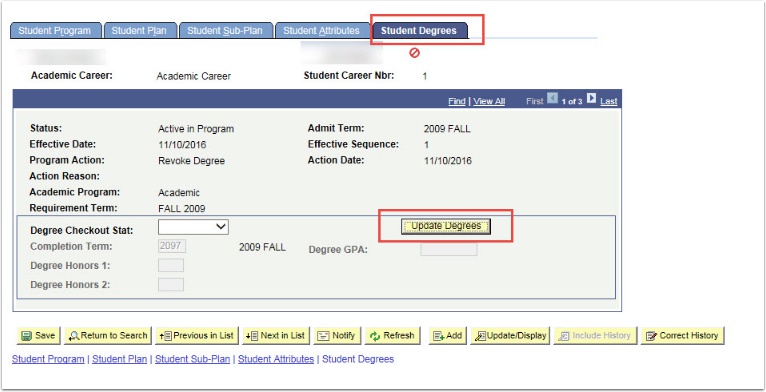
Task: Go to Next in List
Action: click(x=276, y=336)
